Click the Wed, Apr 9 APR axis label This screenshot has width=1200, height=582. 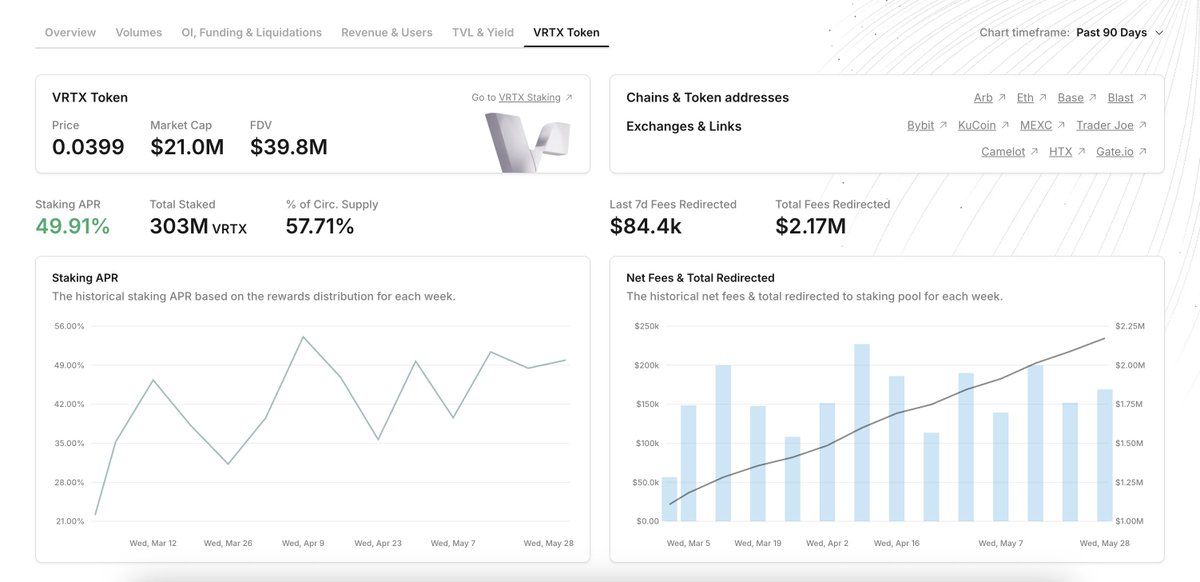click(x=303, y=543)
